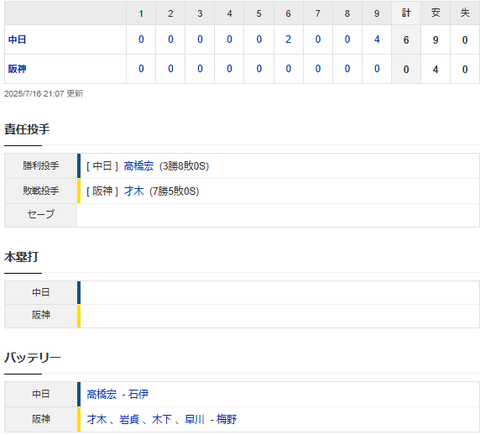The width and height of the screenshot is (480, 435).
Task: Open catcher 石伊 player link
Action: click(x=138, y=394)
